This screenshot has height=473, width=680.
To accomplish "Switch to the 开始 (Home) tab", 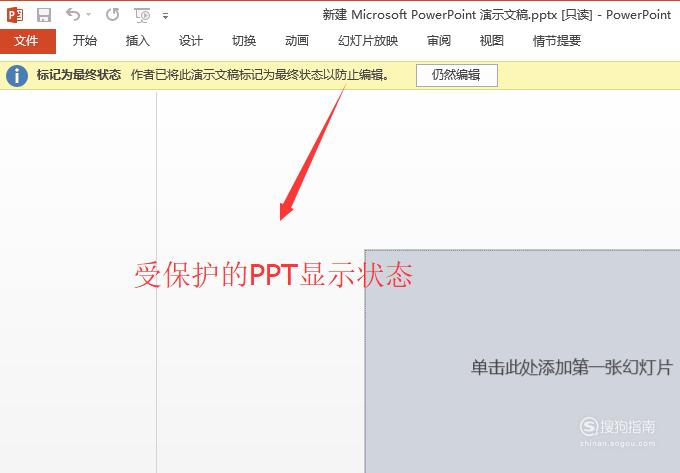I will [85, 41].
